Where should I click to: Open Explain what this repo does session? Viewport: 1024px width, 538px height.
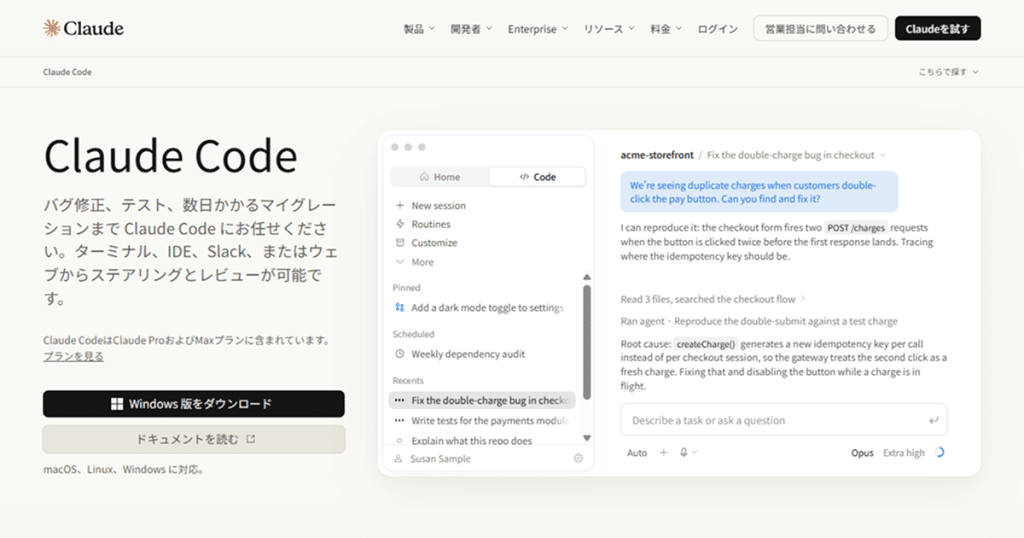tap(472, 441)
